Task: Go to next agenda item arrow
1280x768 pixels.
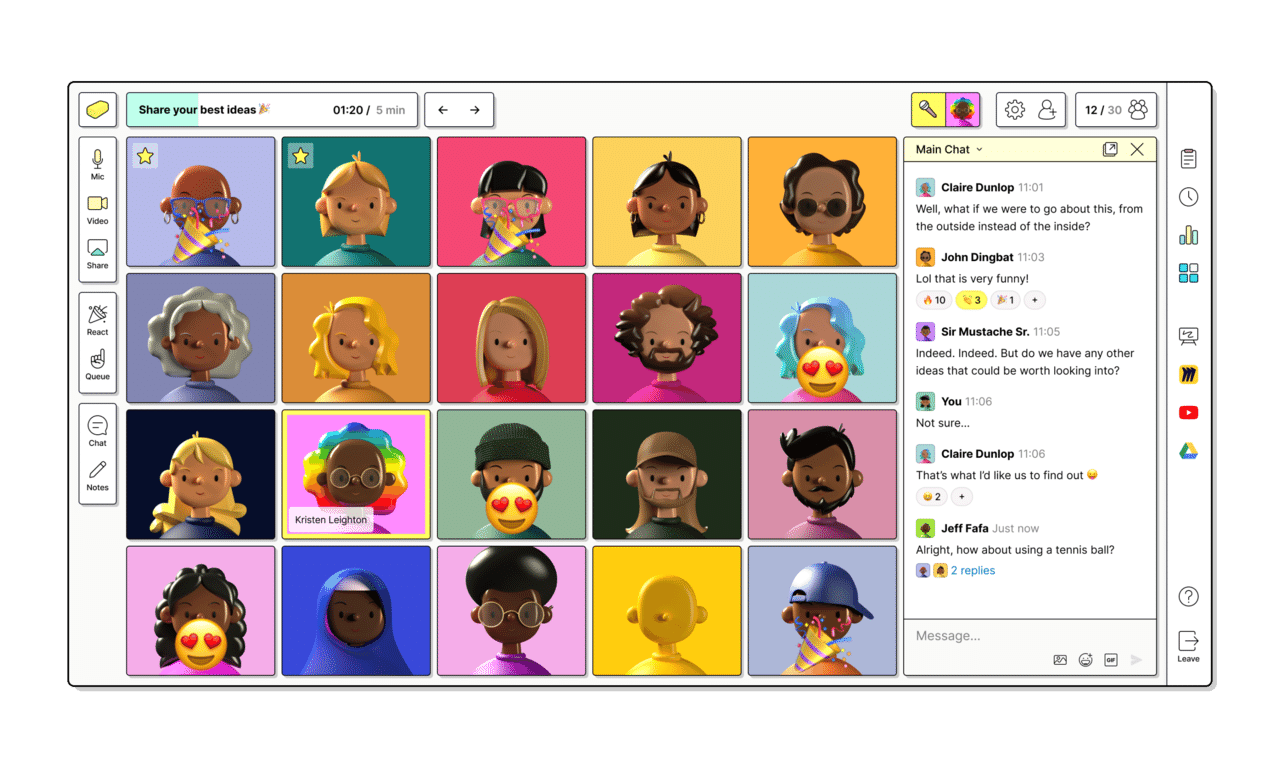Action: (475, 110)
